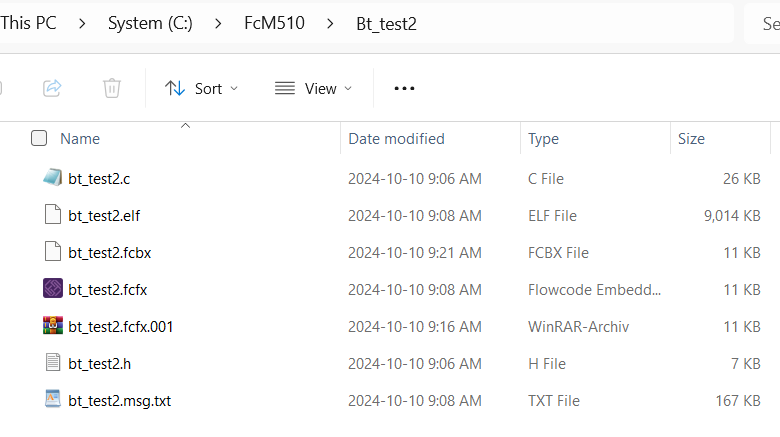Screen dimensions: 780x437
Task: Go to the FcM510 folder breadcrumb
Action: point(273,23)
